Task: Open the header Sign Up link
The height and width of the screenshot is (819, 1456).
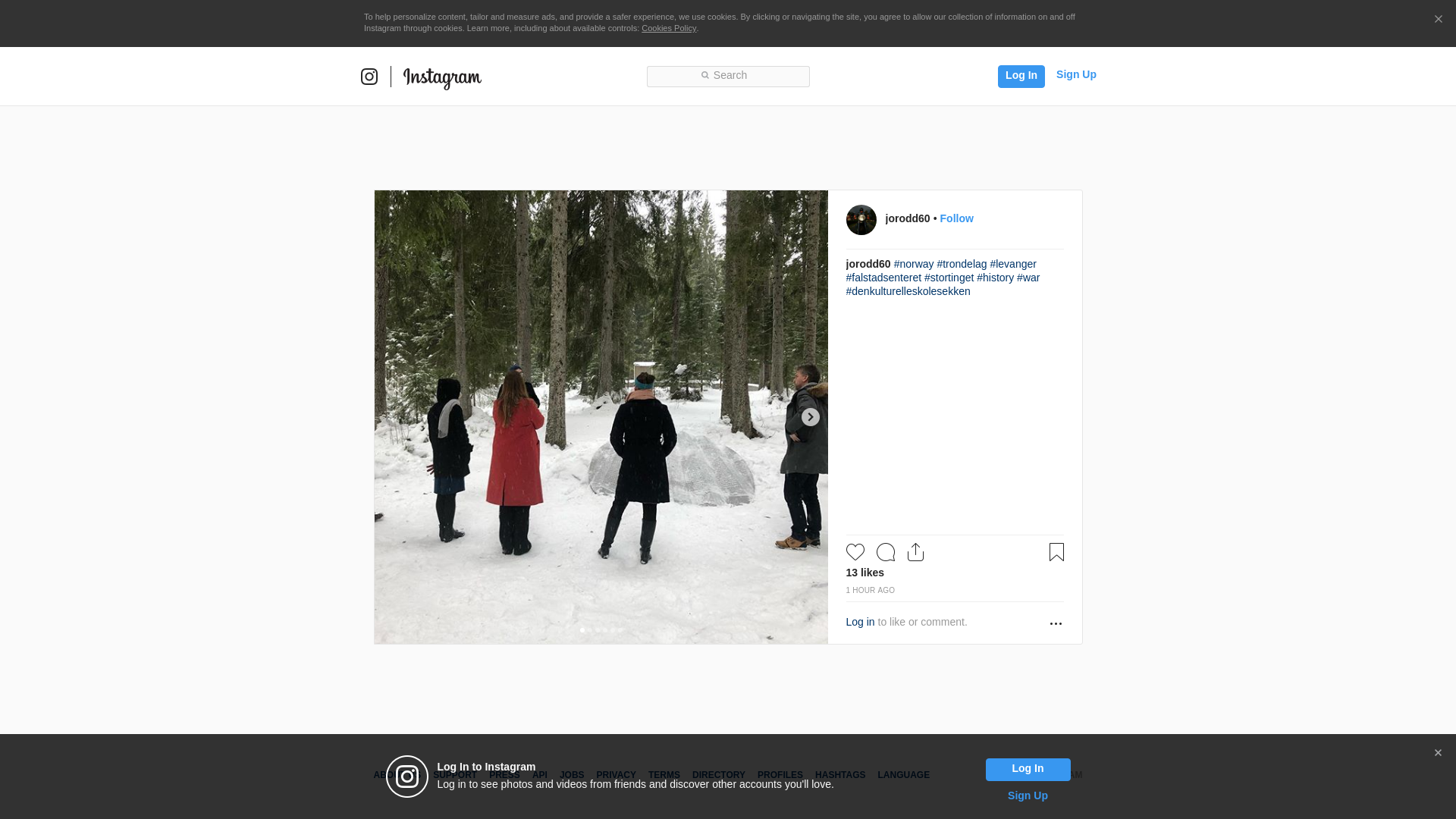Action: click(1075, 74)
